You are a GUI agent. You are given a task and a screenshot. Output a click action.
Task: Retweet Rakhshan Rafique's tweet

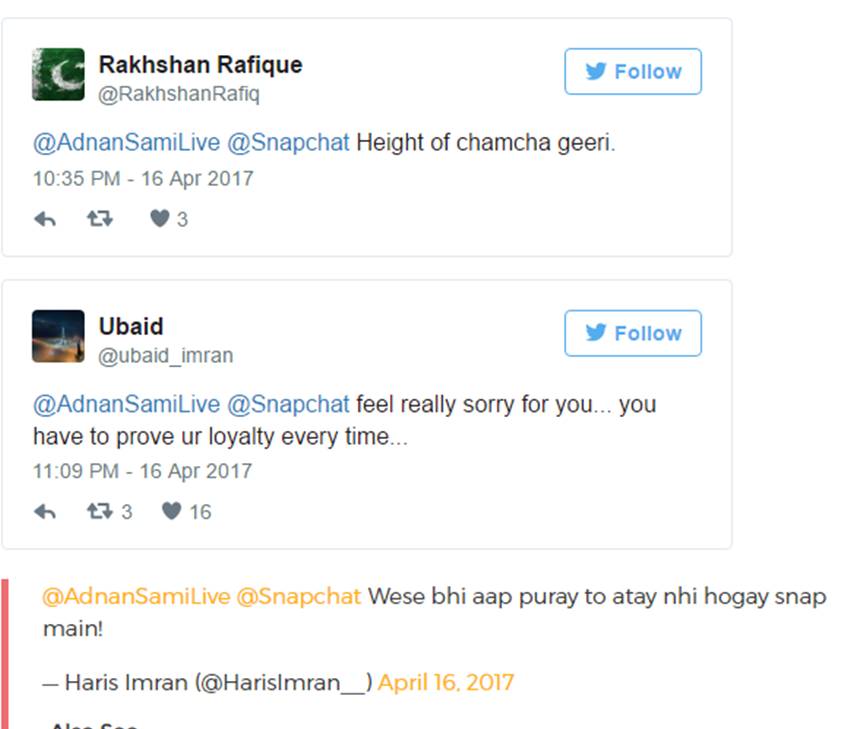[100, 219]
